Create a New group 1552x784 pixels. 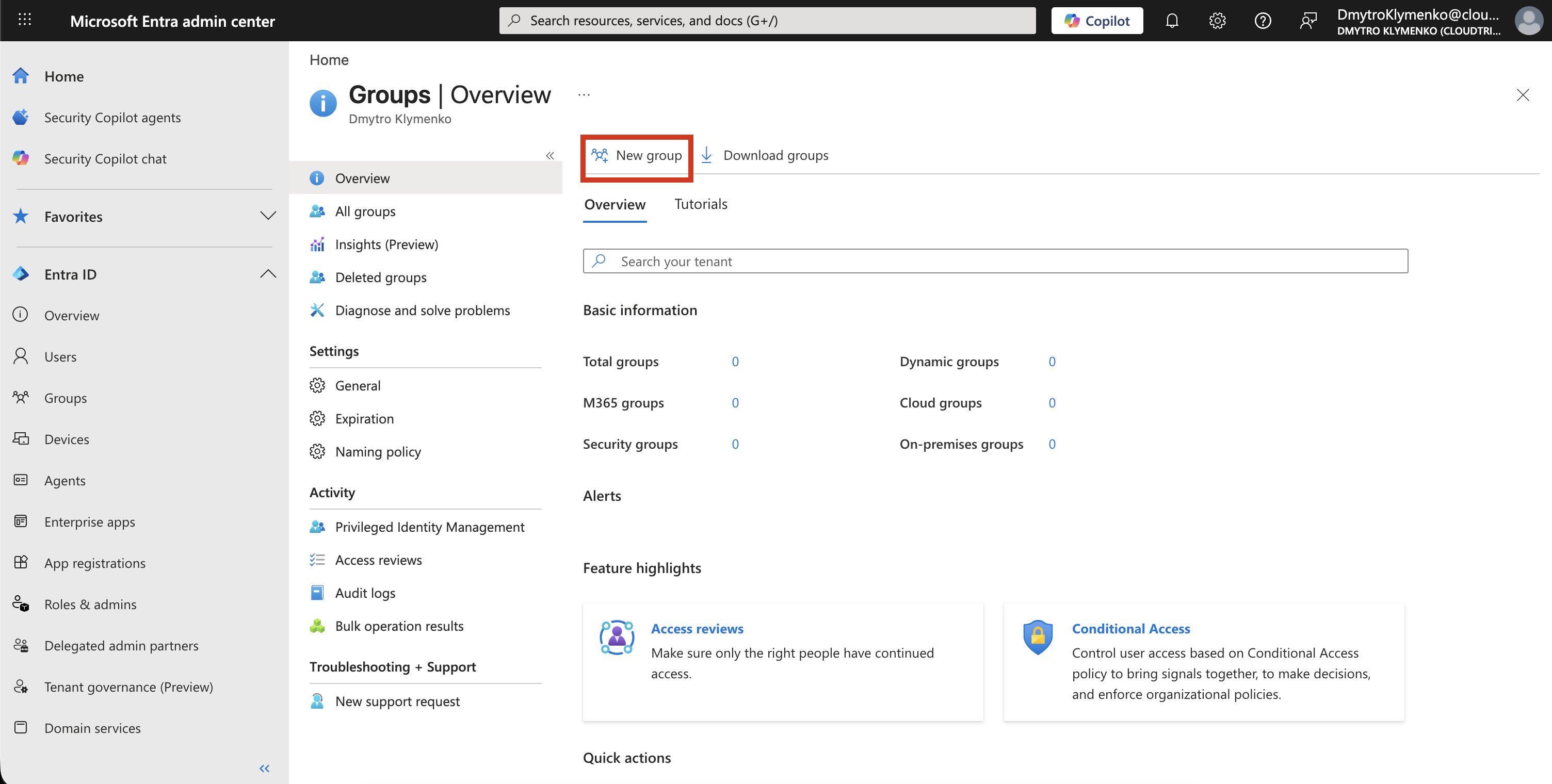pos(637,155)
